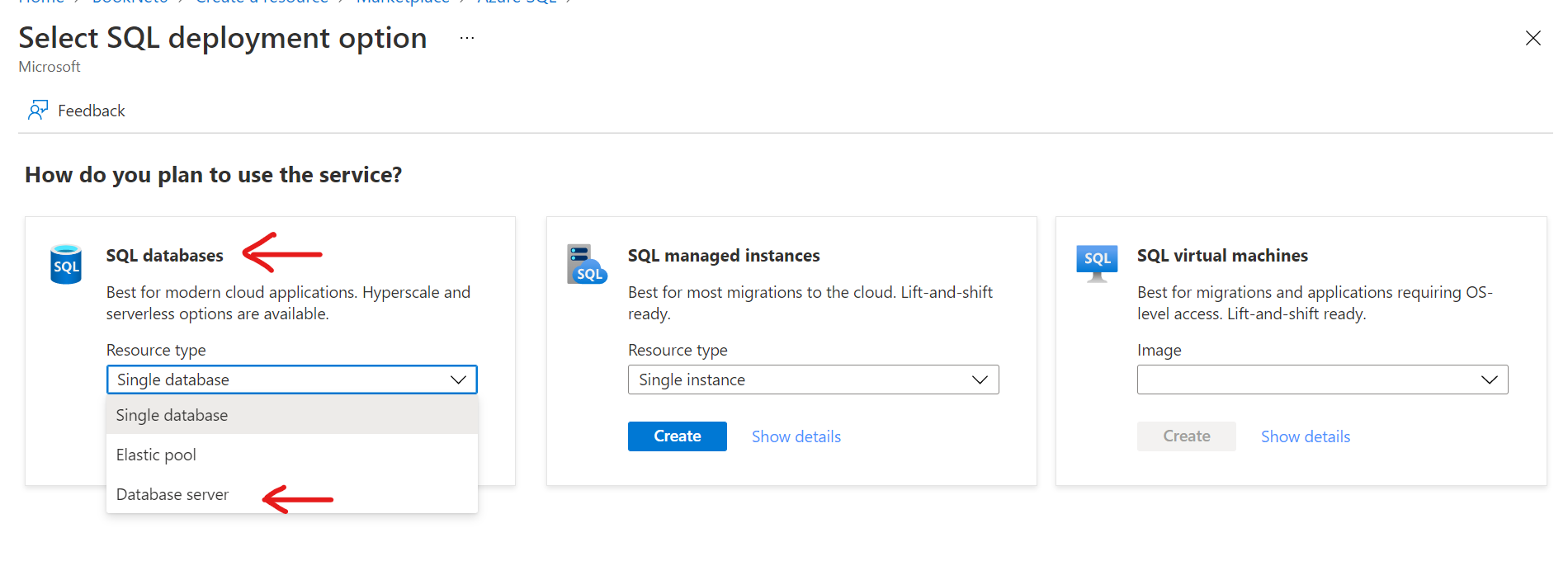Click the SQL managed instances icon

587,264
